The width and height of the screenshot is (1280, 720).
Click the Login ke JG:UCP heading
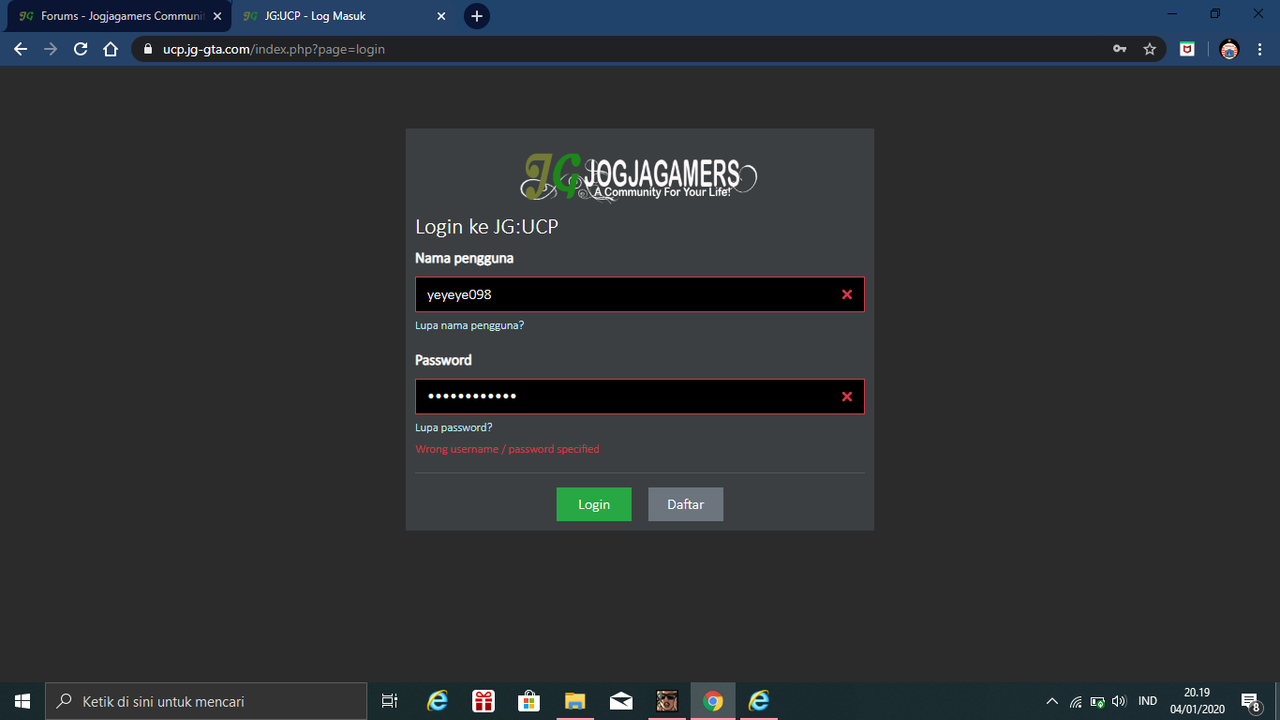click(x=487, y=227)
